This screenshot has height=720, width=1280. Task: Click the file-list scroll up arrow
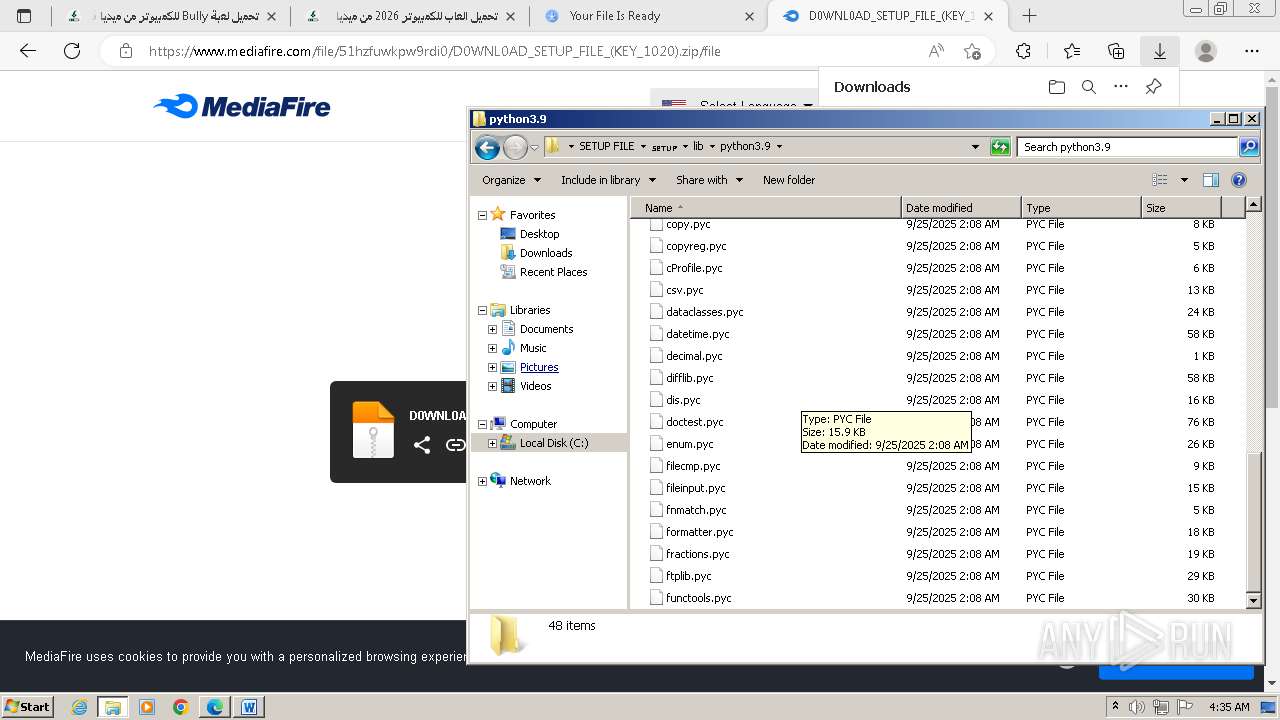[x=1254, y=205]
